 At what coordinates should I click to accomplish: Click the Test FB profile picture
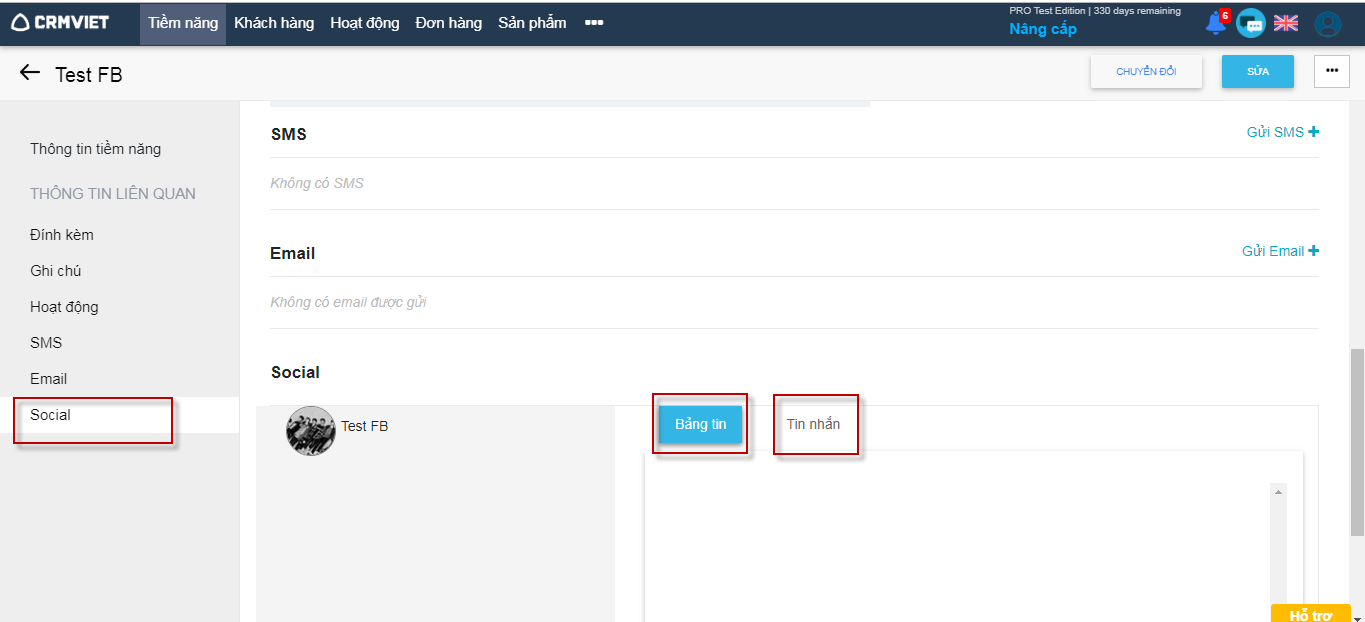pyautogui.click(x=310, y=431)
